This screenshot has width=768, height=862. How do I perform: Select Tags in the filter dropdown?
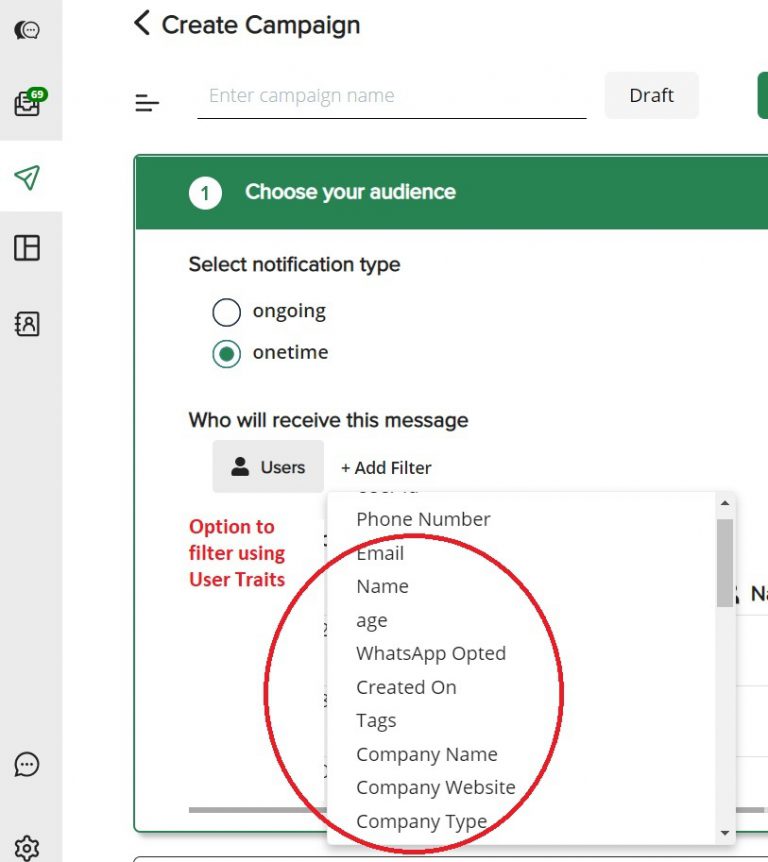coord(376,721)
